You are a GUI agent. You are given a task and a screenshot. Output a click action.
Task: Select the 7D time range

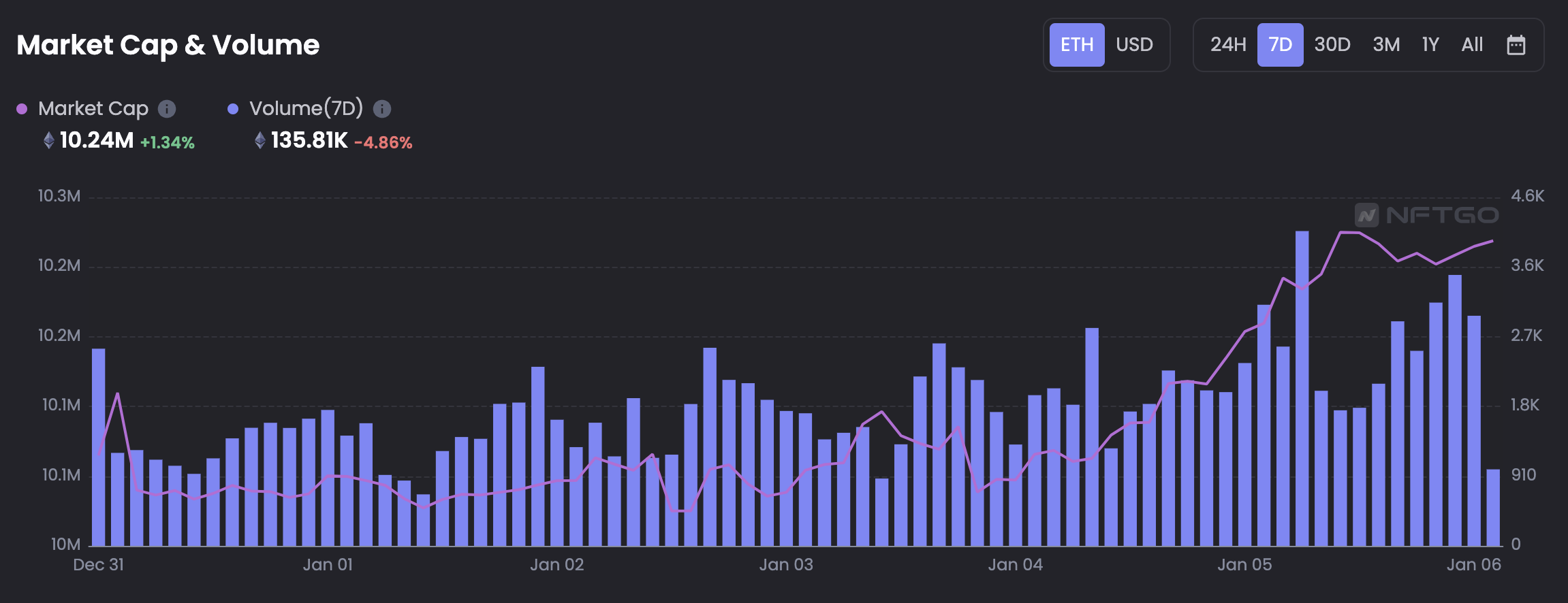pyautogui.click(x=1280, y=45)
